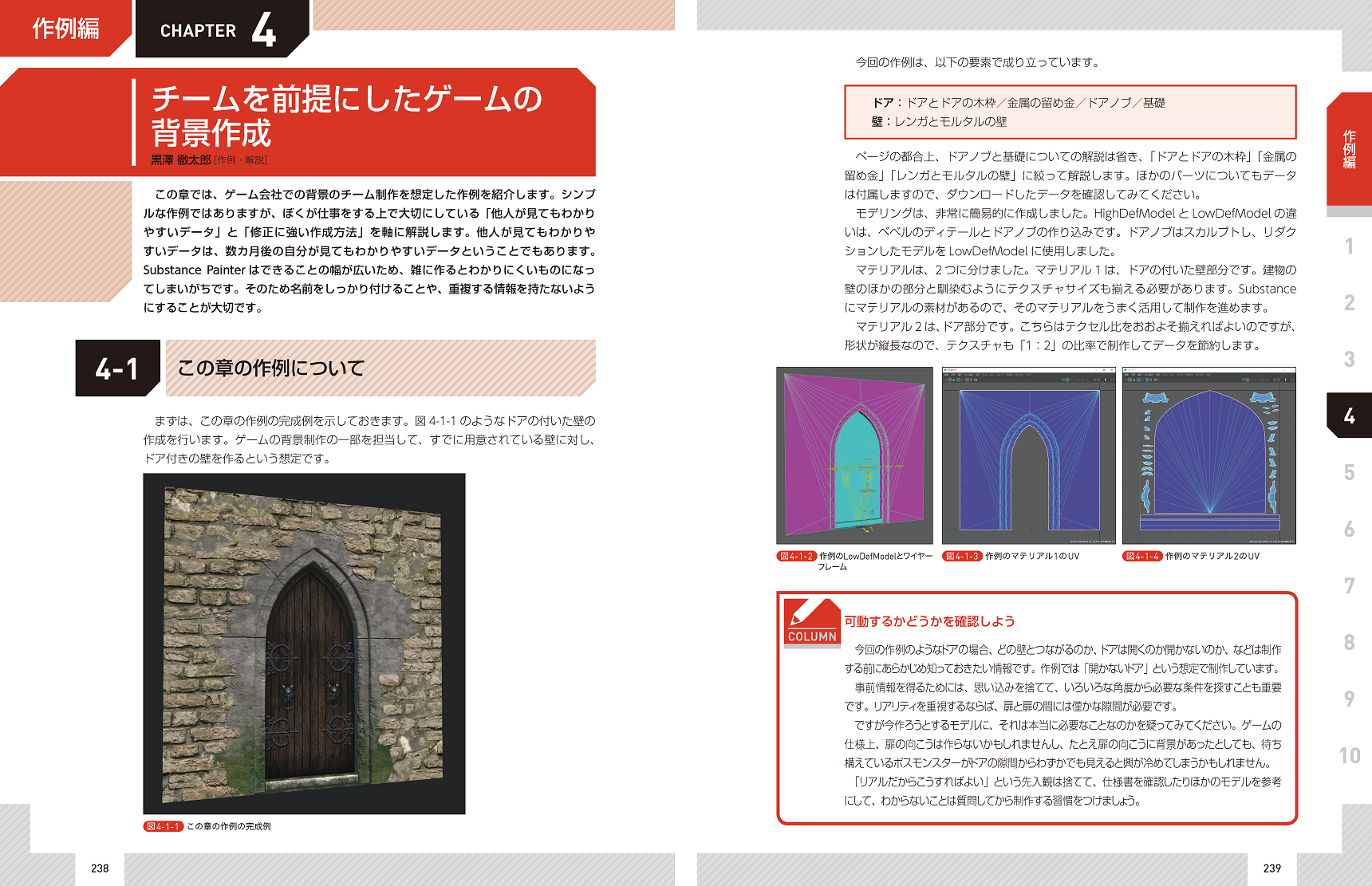
Task: Click the 図4-1-1 figure label badge
Action: [x=163, y=826]
